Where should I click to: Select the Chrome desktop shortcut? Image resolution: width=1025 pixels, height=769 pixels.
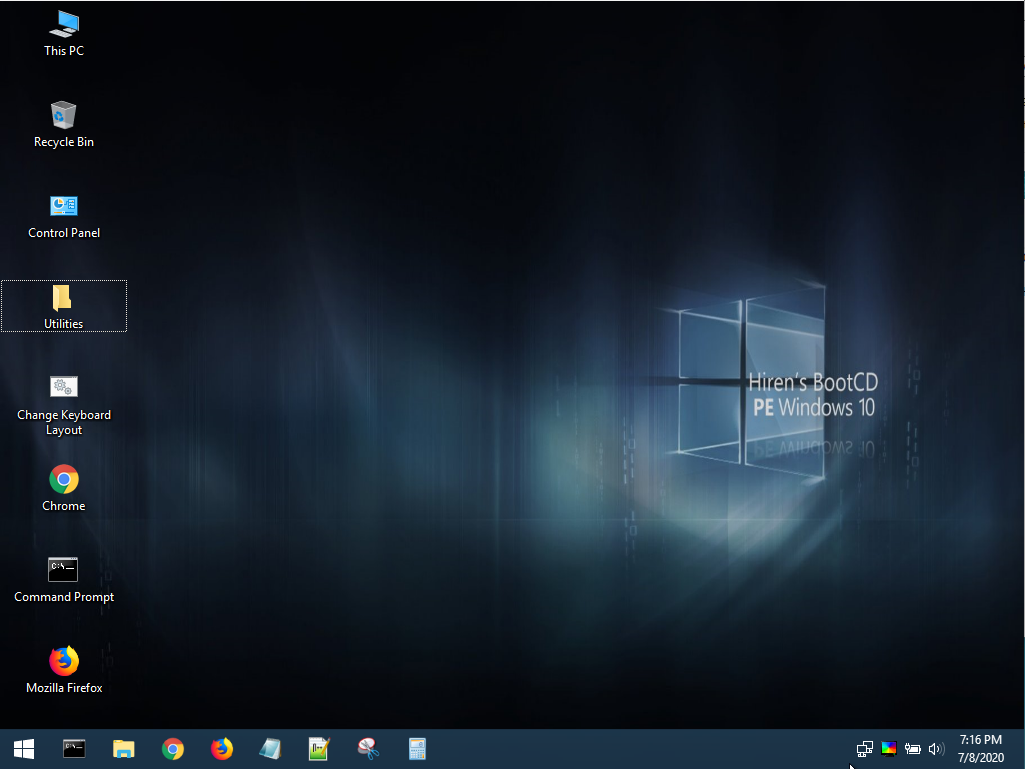pos(63,488)
